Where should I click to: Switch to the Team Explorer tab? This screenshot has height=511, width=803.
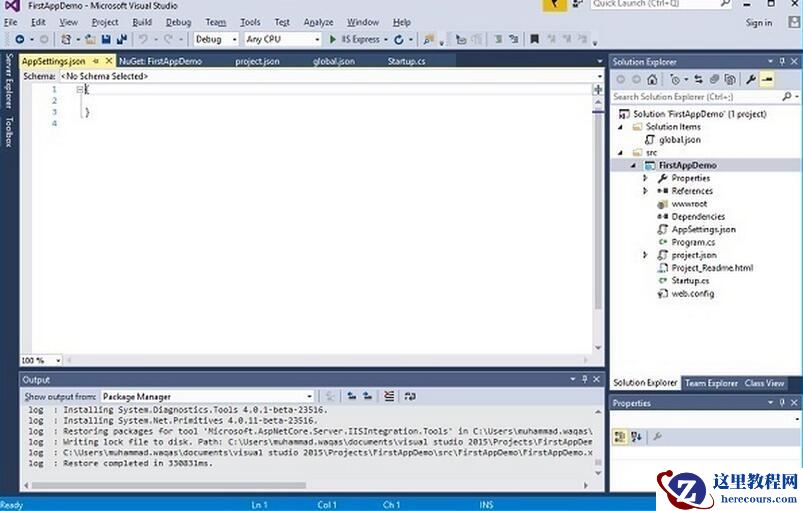coord(711,383)
